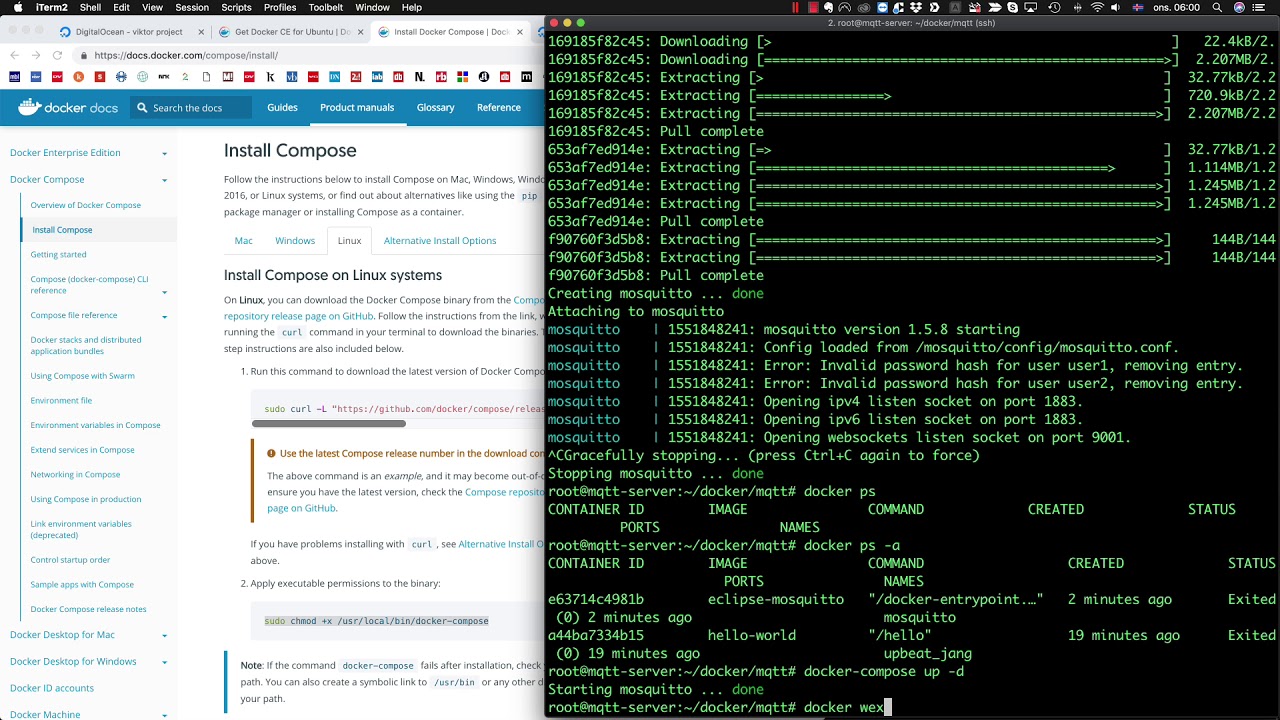Screen dimensions: 1280x720
Task: Open the N. bookmark icon
Action: click(x=419, y=77)
